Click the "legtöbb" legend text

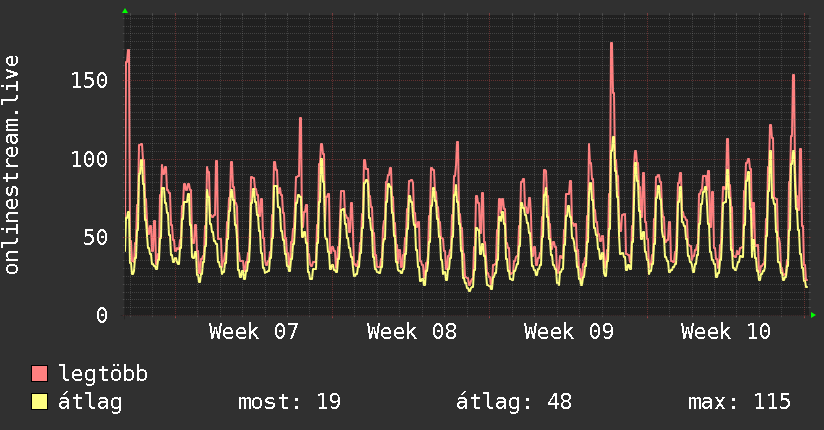tap(104, 375)
